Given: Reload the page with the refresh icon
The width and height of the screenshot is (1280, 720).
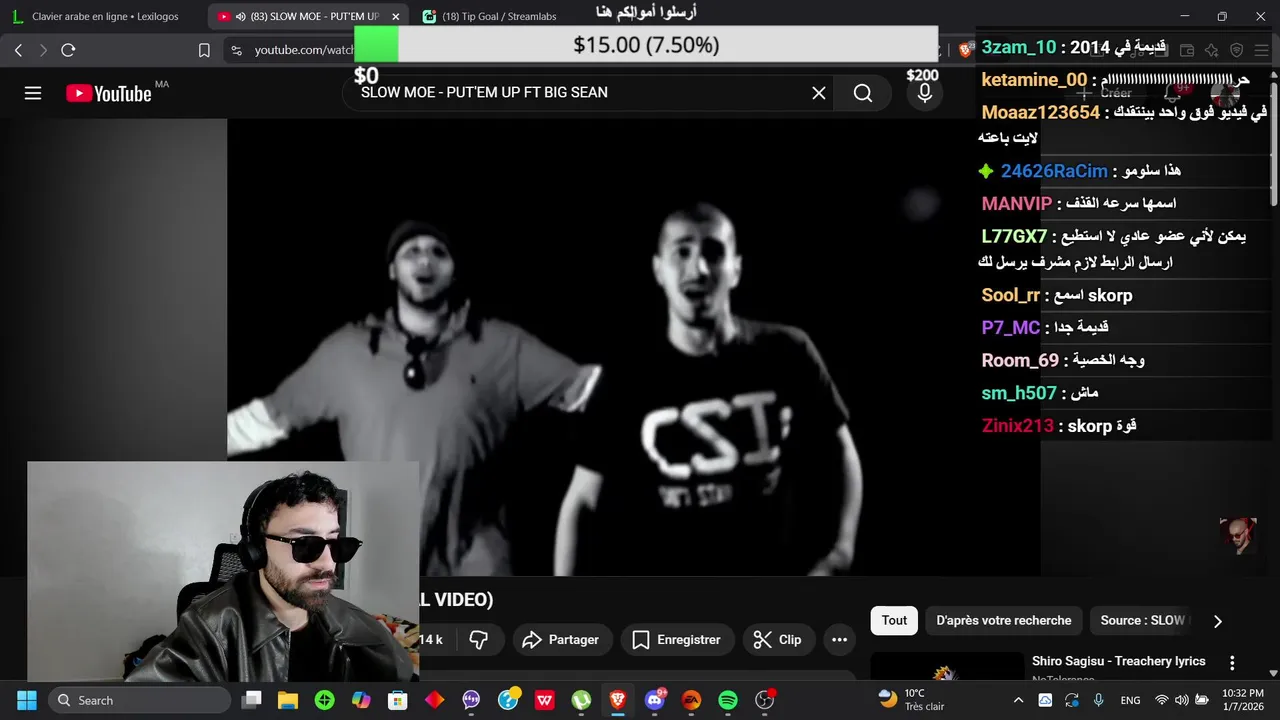Looking at the screenshot, I should click(x=68, y=50).
